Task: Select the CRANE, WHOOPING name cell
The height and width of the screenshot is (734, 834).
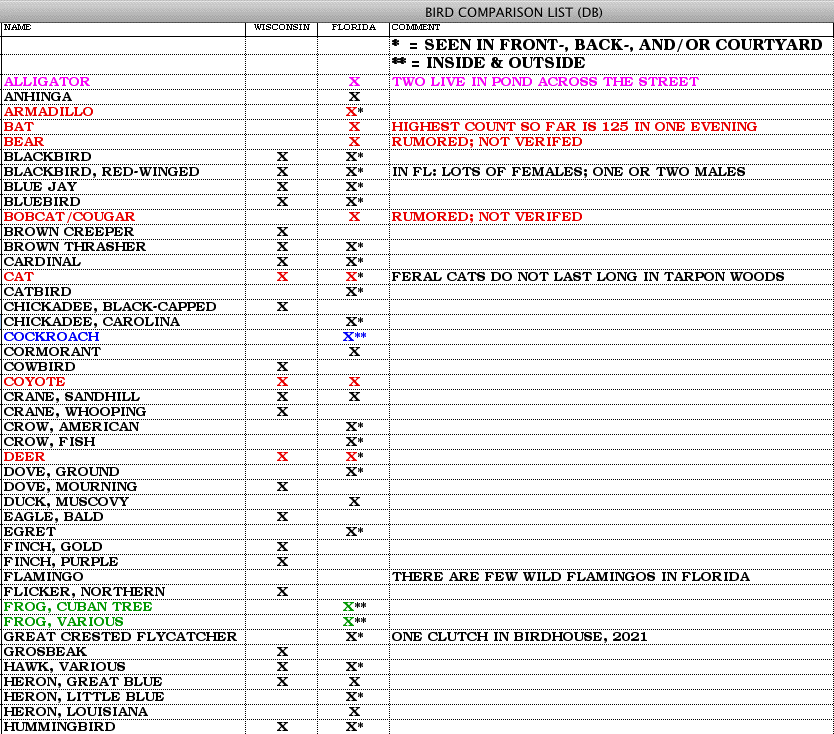Action: [123, 412]
